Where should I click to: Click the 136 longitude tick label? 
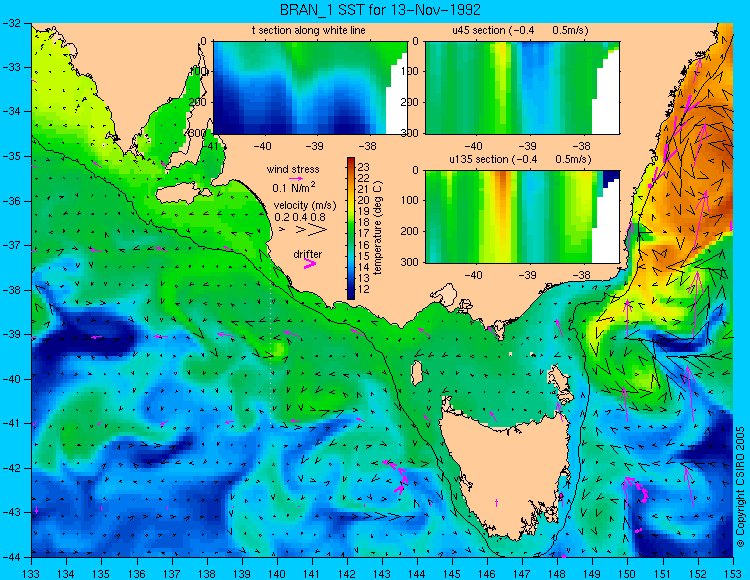[137, 572]
